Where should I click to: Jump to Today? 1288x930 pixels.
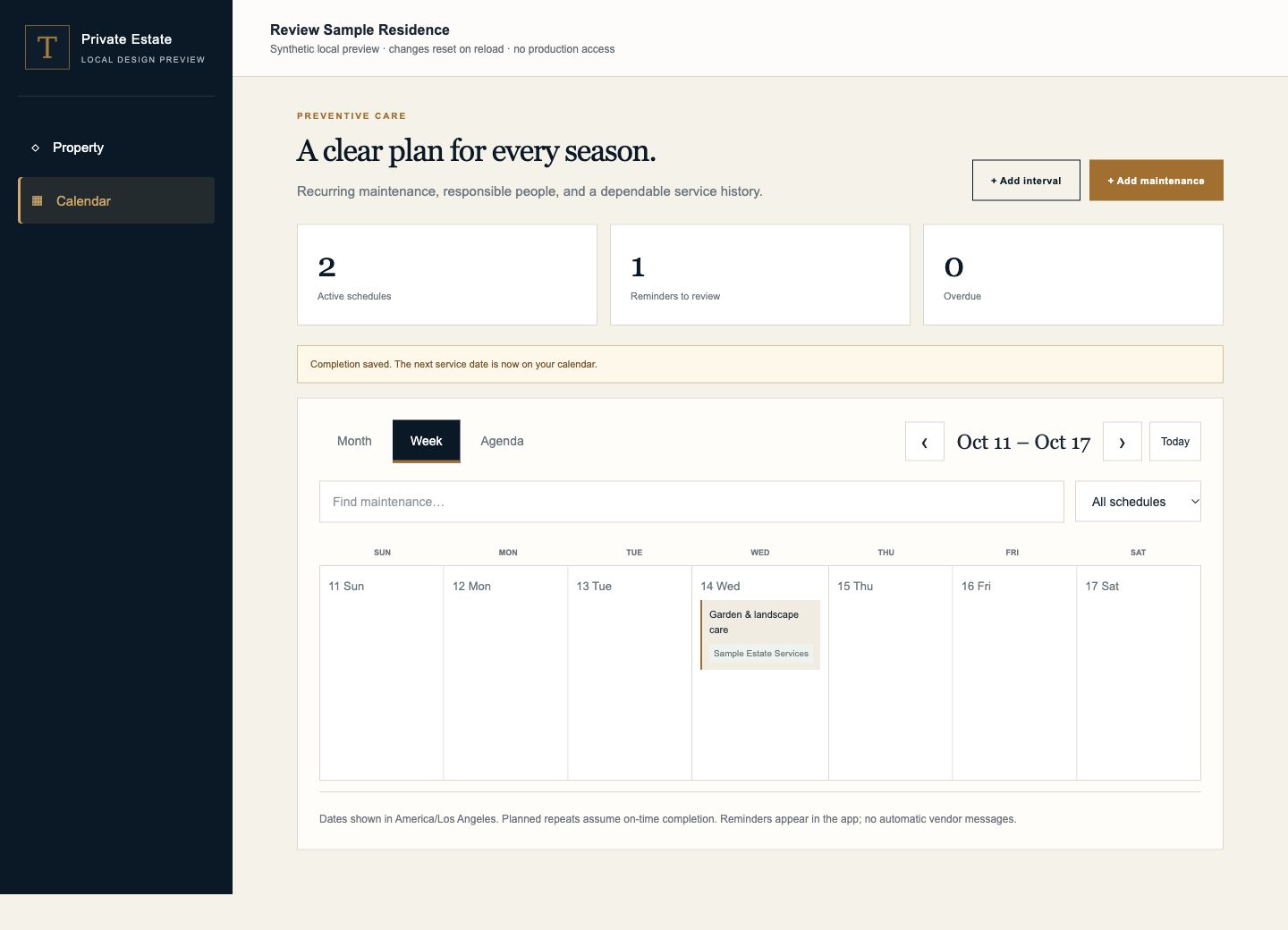1175,442
